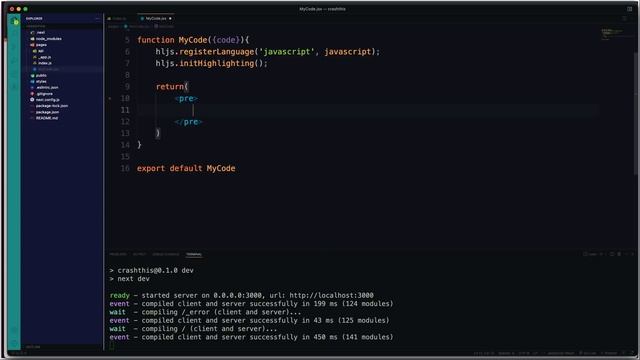Viewport: 640px width, 360px height.
Task: Click the folder icon beside pages
Action: [32, 44]
